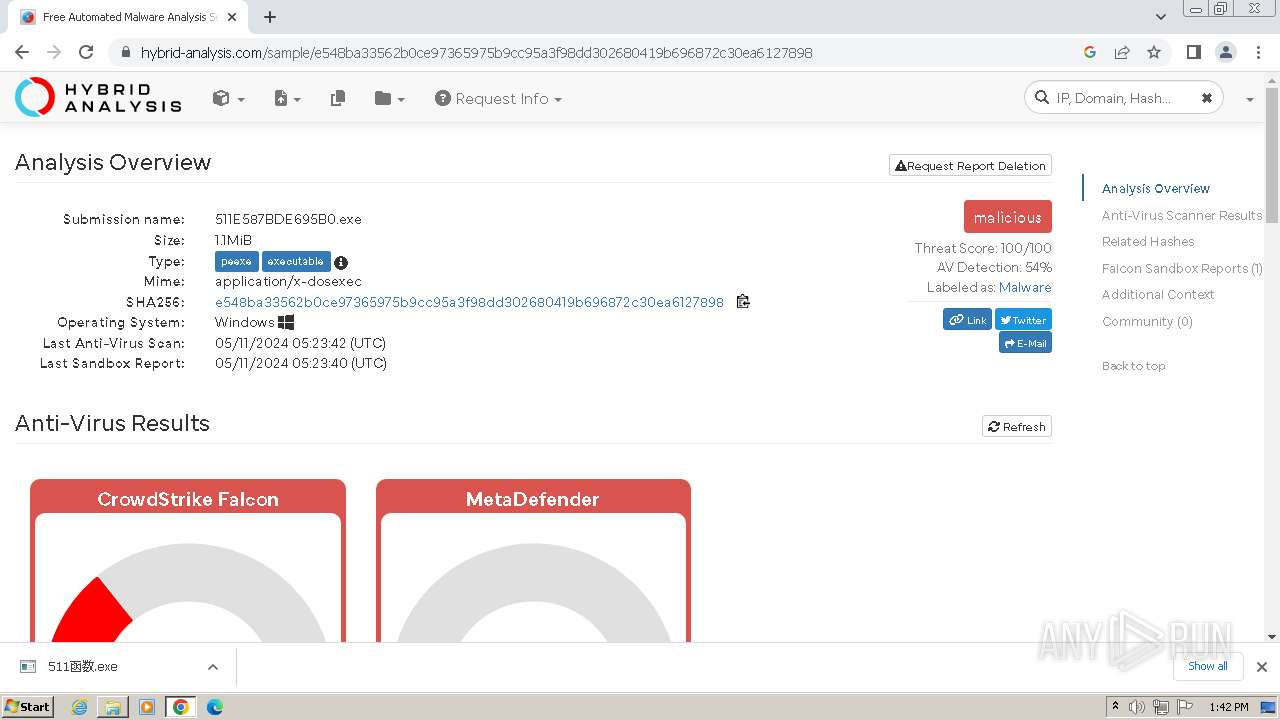The width and height of the screenshot is (1280, 720).
Task: Share report via Twitter button
Action: [1023, 320]
